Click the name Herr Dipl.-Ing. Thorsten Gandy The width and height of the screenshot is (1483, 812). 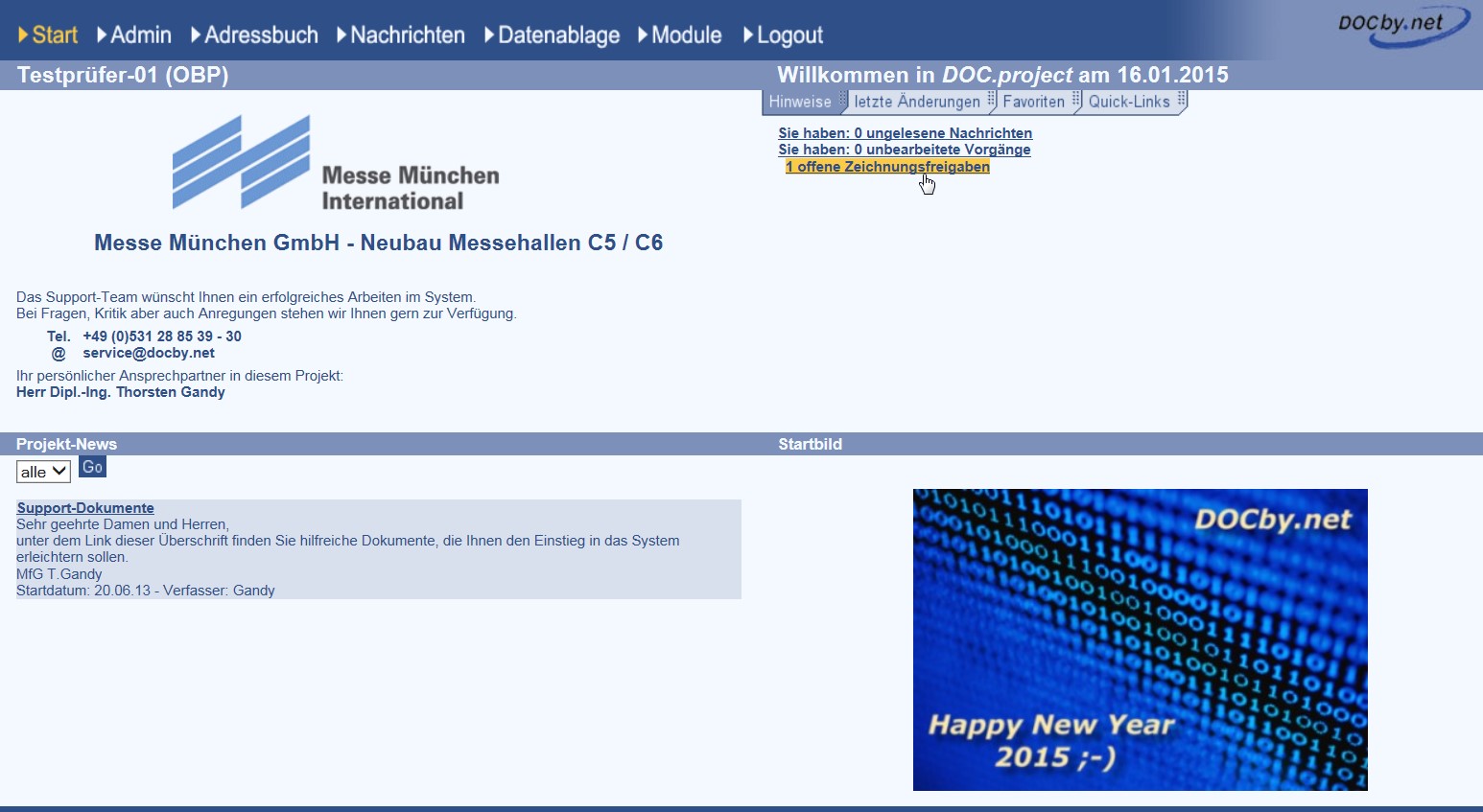[x=121, y=392]
